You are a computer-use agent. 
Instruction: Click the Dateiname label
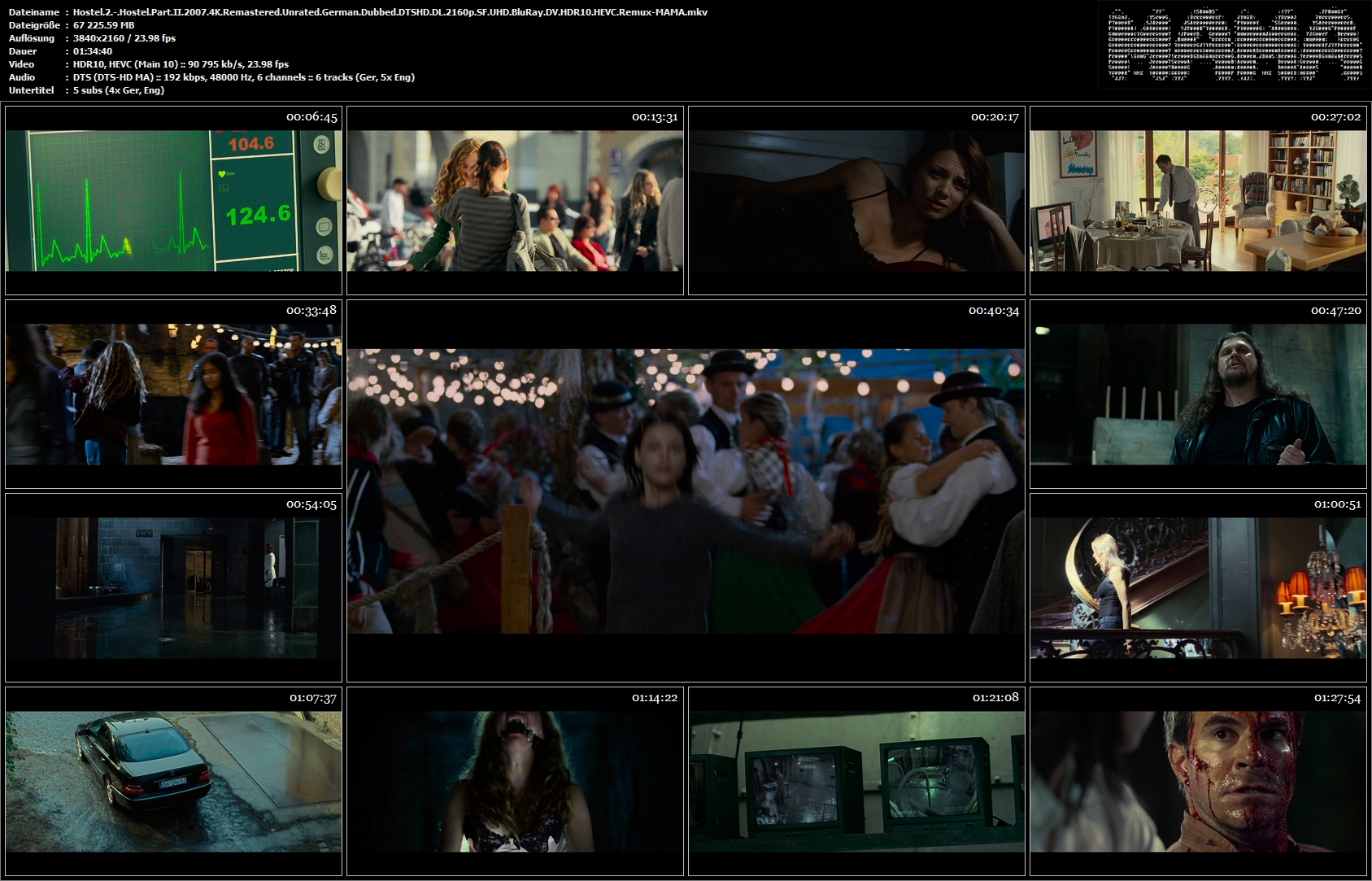pyautogui.click(x=34, y=12)
